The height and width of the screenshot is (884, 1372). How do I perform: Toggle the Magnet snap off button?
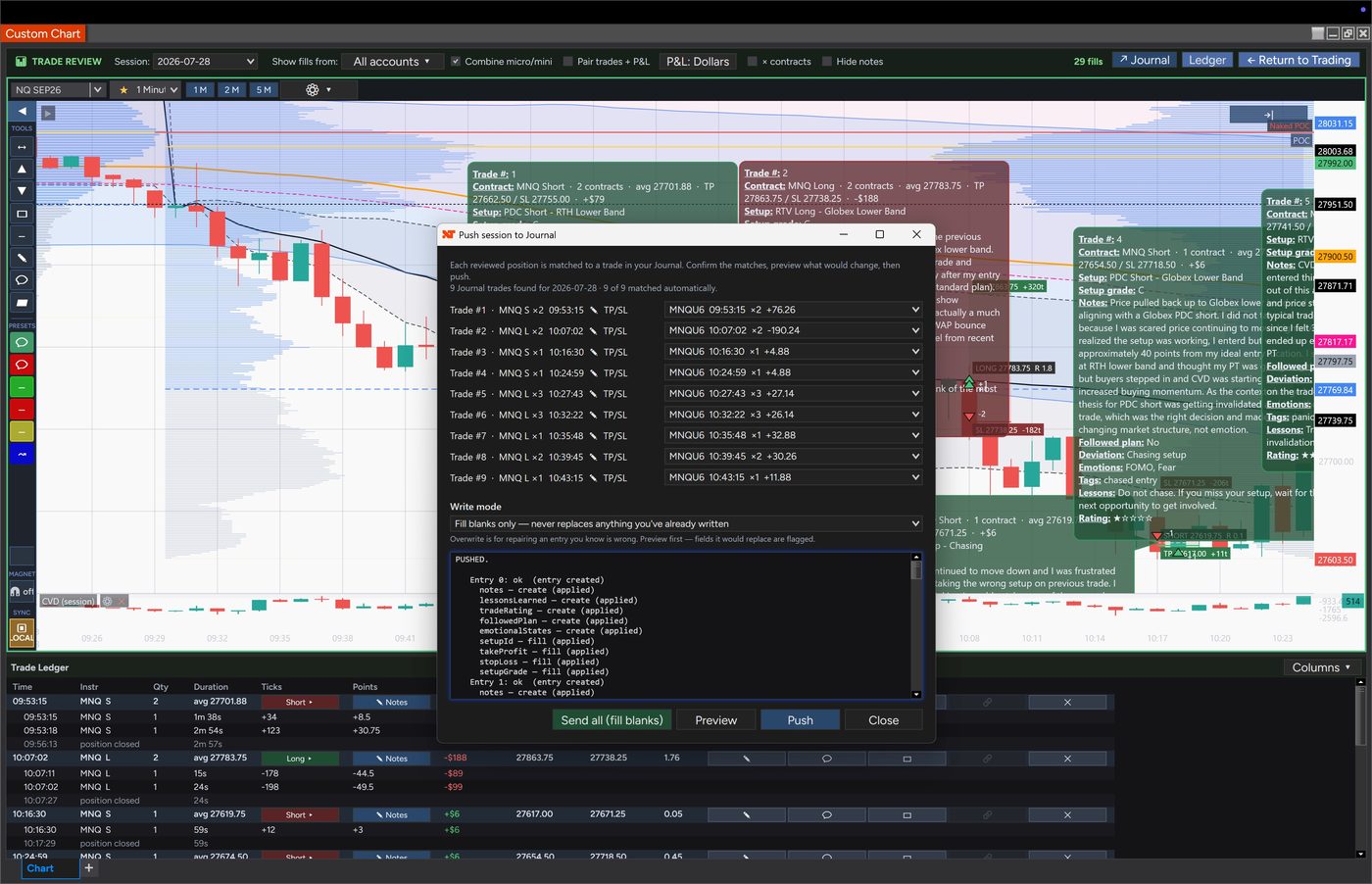pyautogui.click(x=22, y=591)
